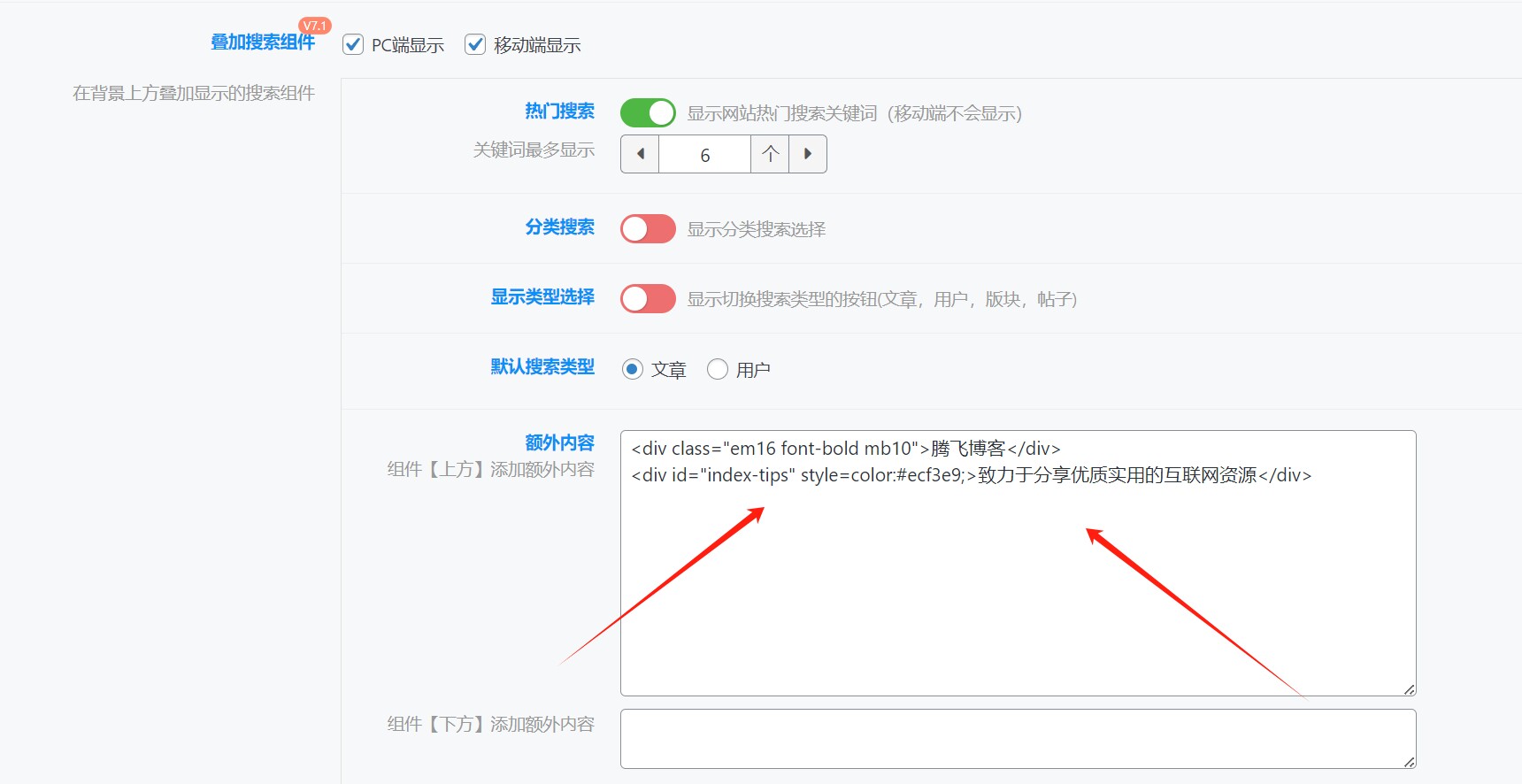Select the 文章 radio button

[x=632, y=369]
